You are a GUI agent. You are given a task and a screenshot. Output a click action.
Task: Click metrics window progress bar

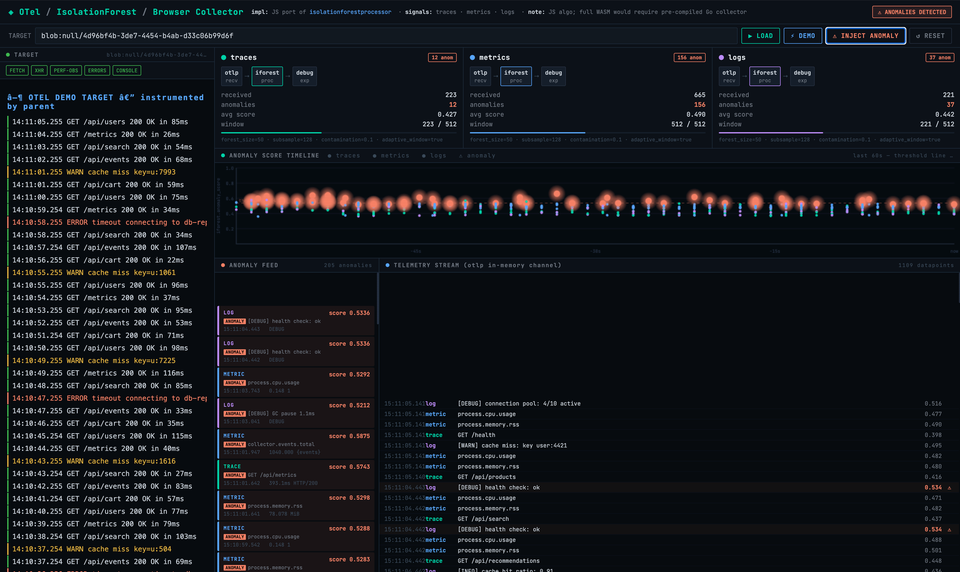point(587,132)
